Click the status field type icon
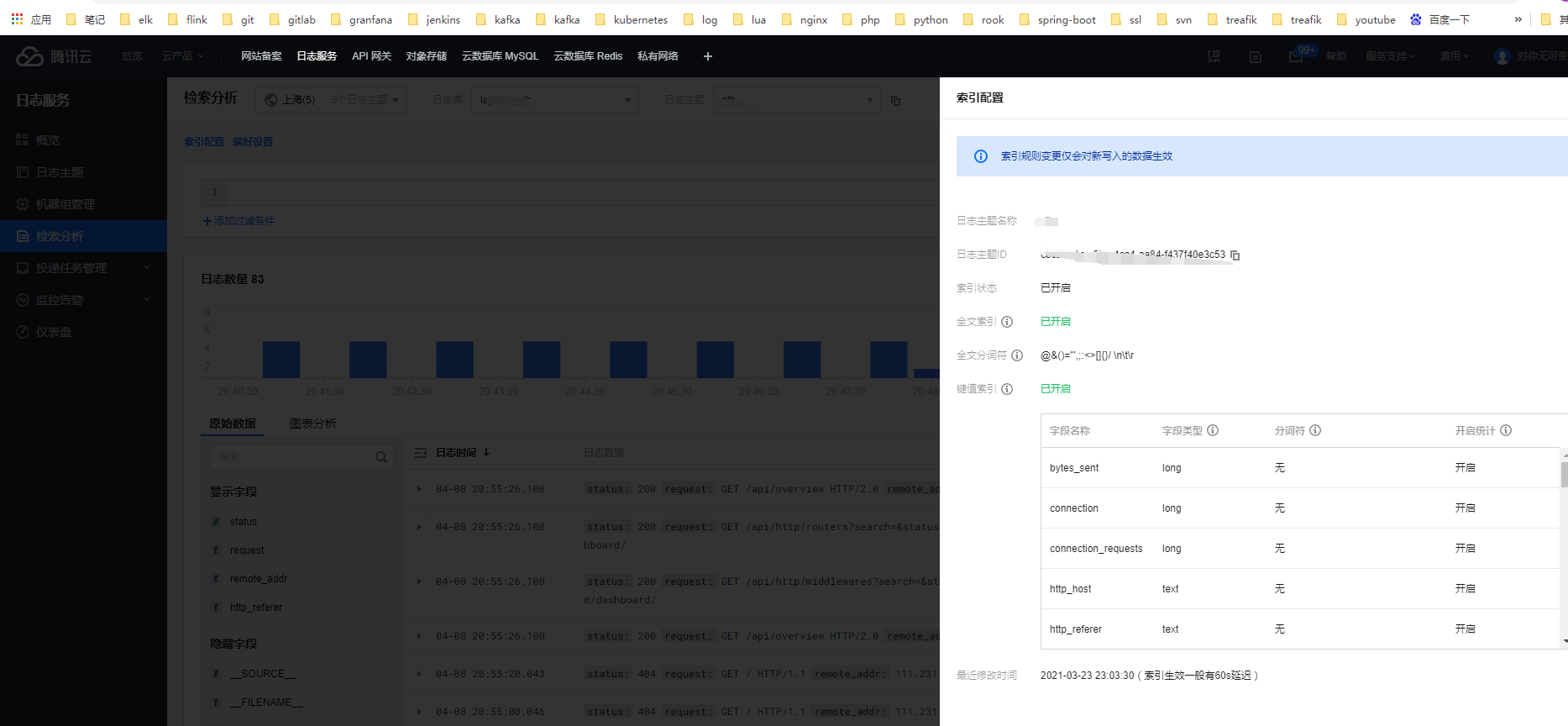 pos(216,522)
